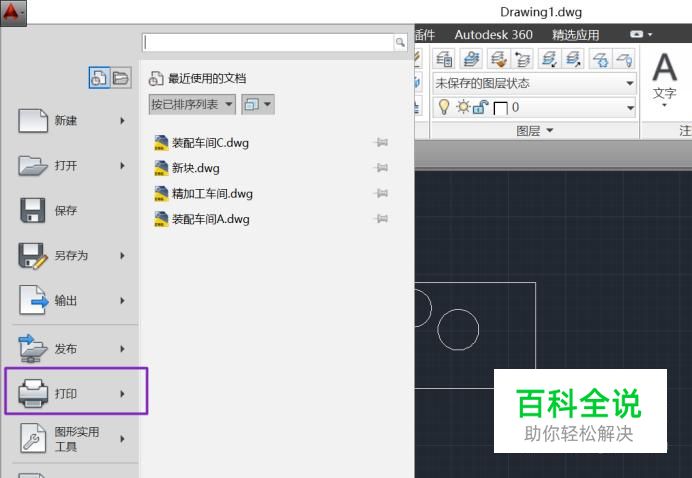Click the printer icon
Viewport: 692px width, 478px height.
[33, 393]
